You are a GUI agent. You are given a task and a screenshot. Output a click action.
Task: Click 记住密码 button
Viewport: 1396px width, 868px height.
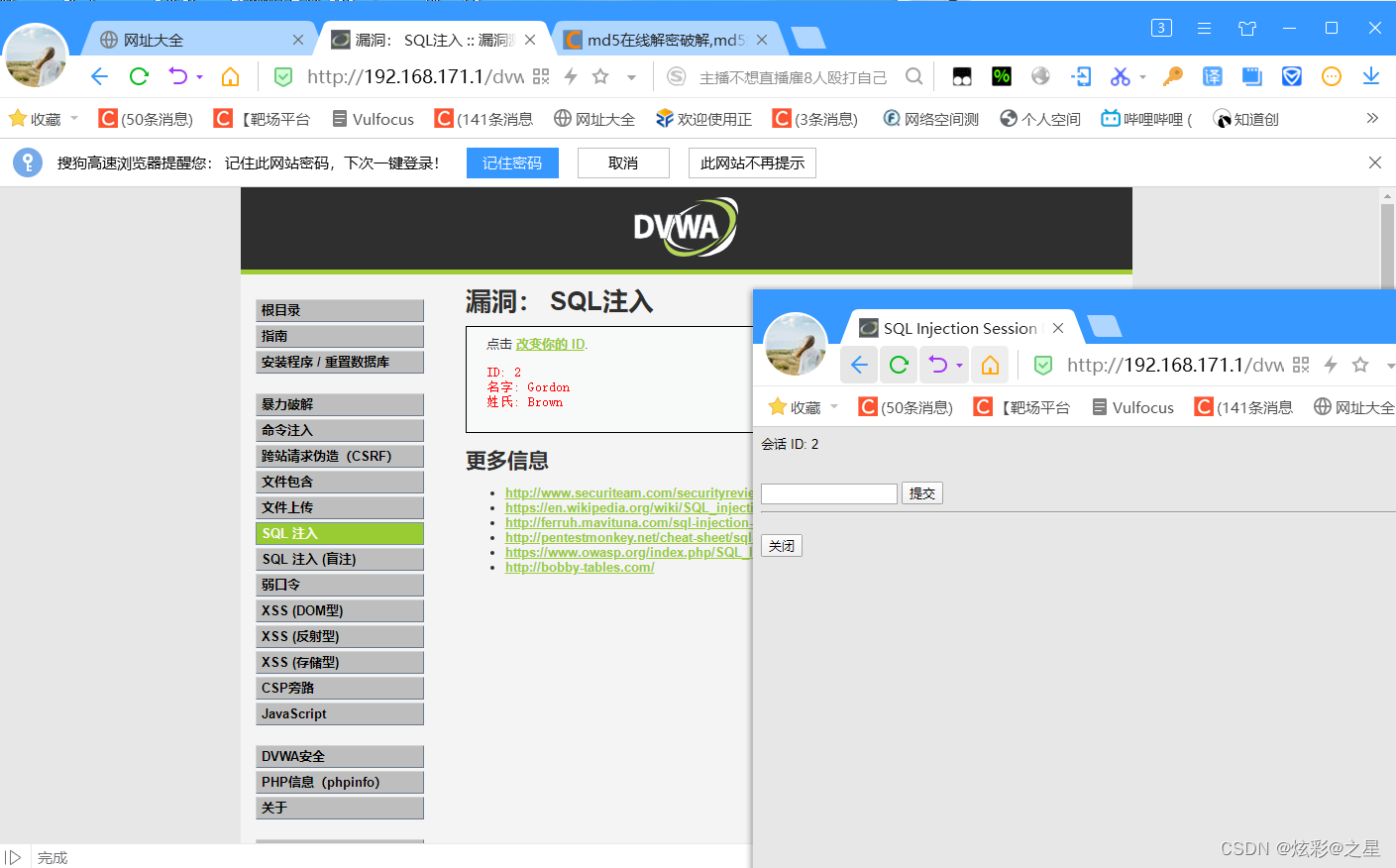point(512,163)
